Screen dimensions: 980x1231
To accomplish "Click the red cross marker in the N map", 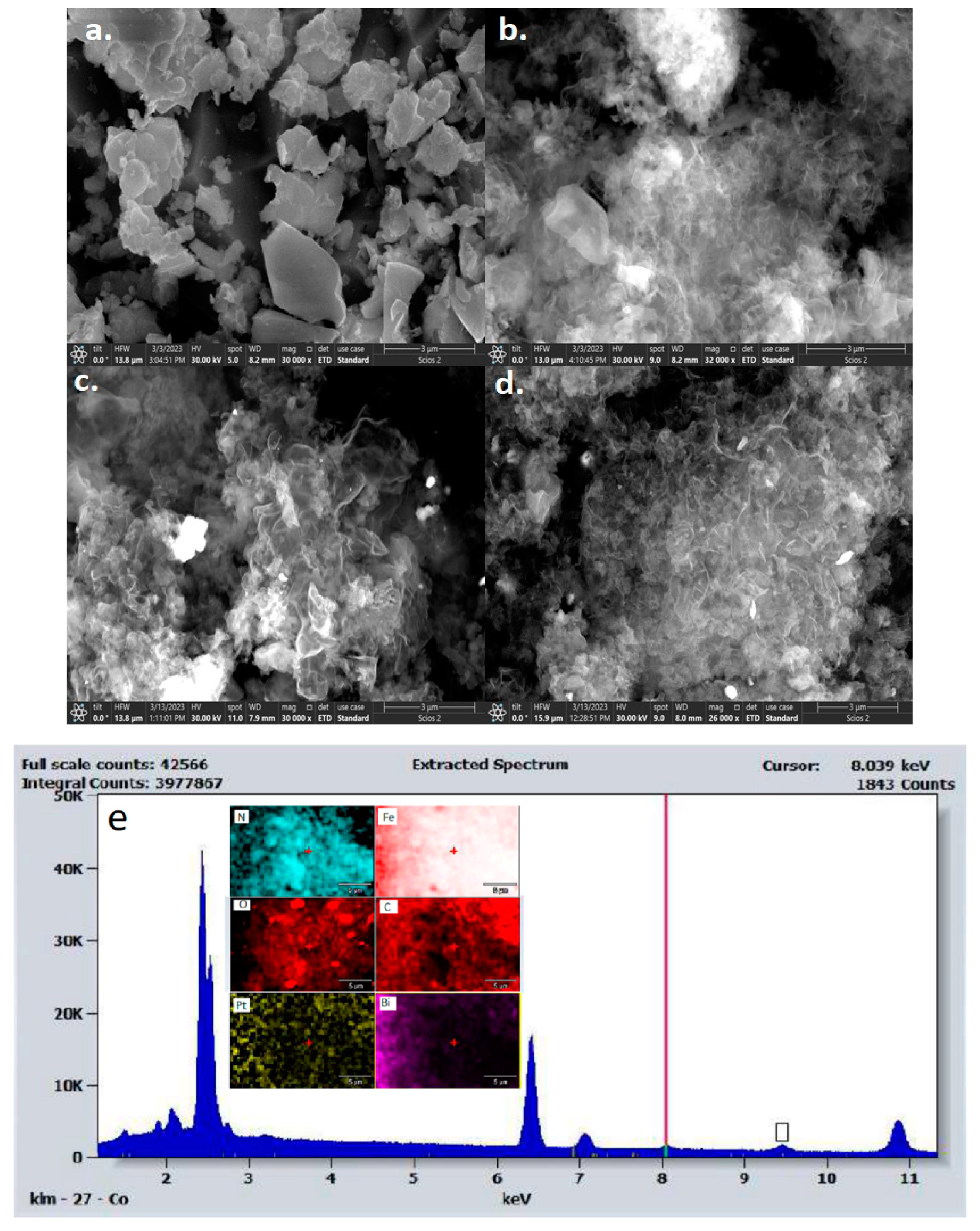I will (308, 851).
